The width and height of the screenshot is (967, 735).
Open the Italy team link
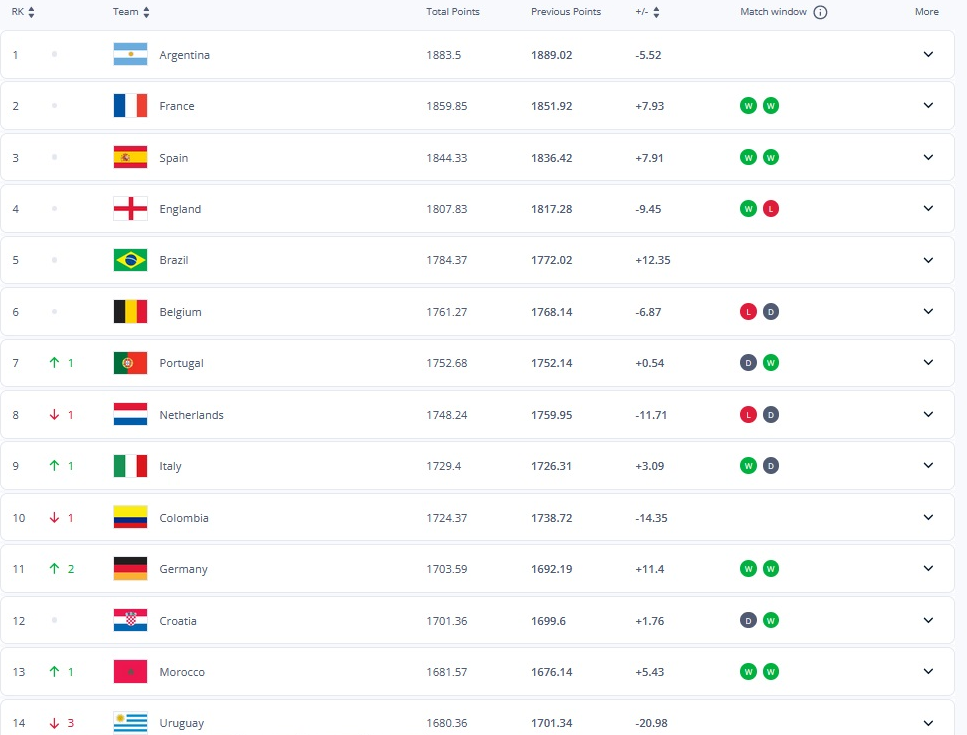(170, 466)
